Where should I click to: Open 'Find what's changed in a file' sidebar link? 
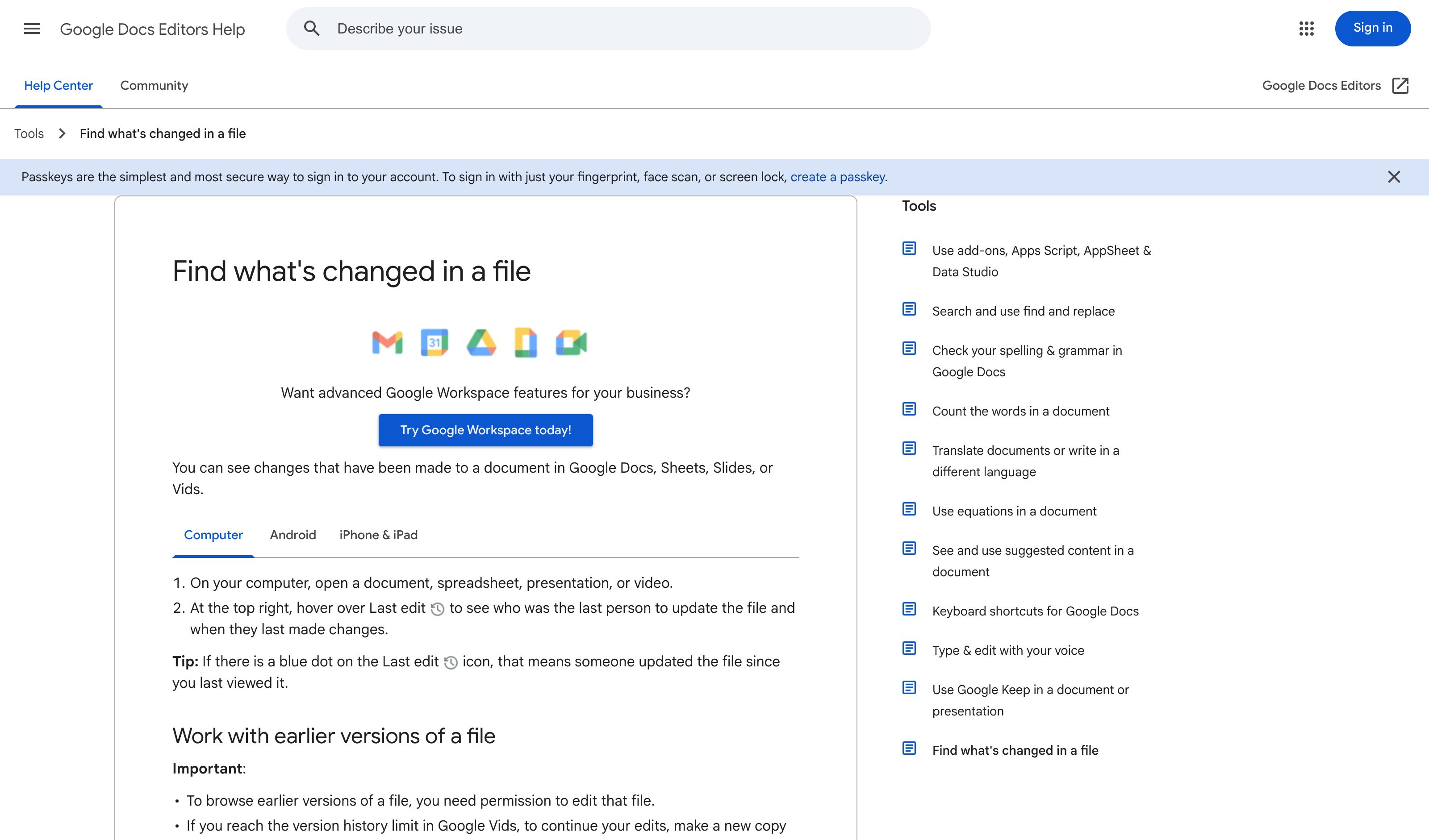tap(1015, 750)
